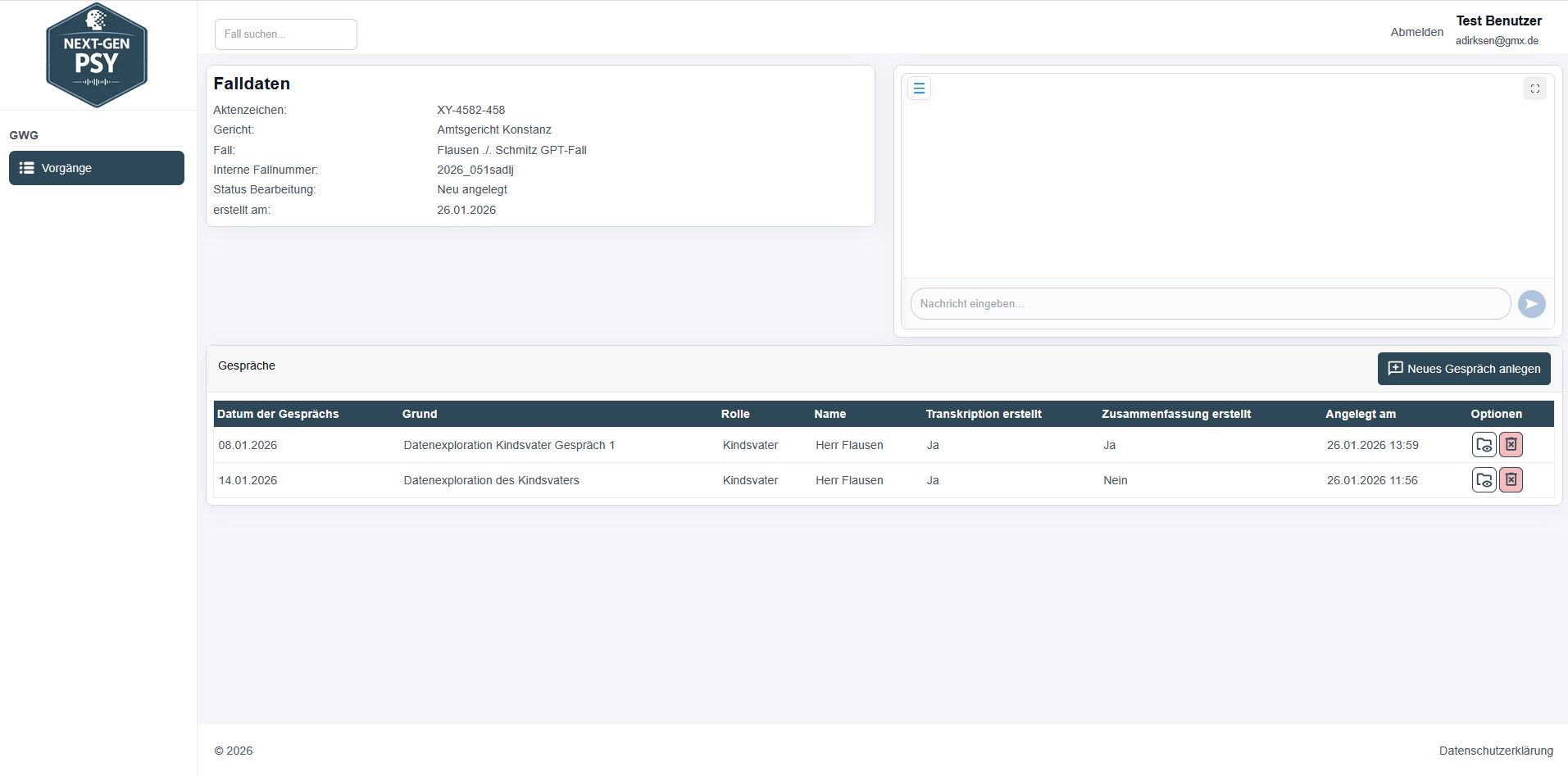
Task: Select the Datenexploration Kindsvater Gespräch 1 row
Action: coord(509,445)
